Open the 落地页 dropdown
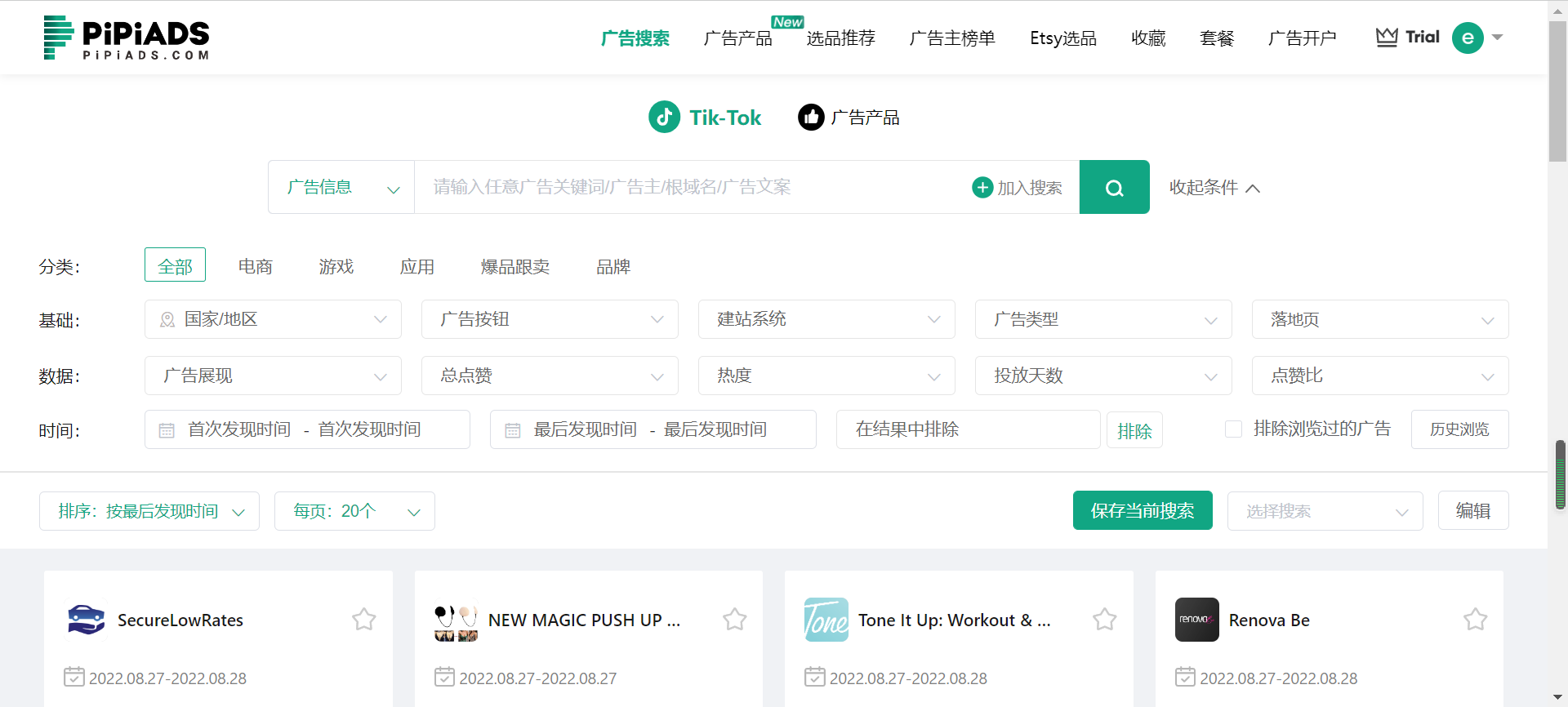This screenshot has height=707, width=1568. pyautogui.click(x=1380, y=319)
